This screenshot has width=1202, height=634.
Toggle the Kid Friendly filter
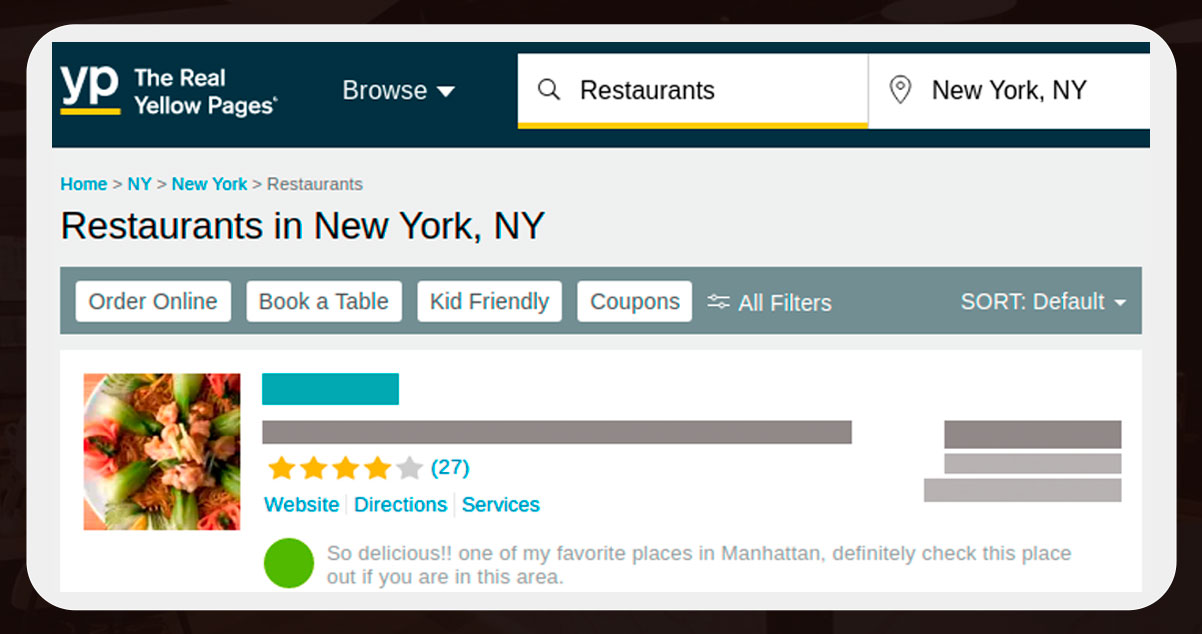(x=489, y=302)
